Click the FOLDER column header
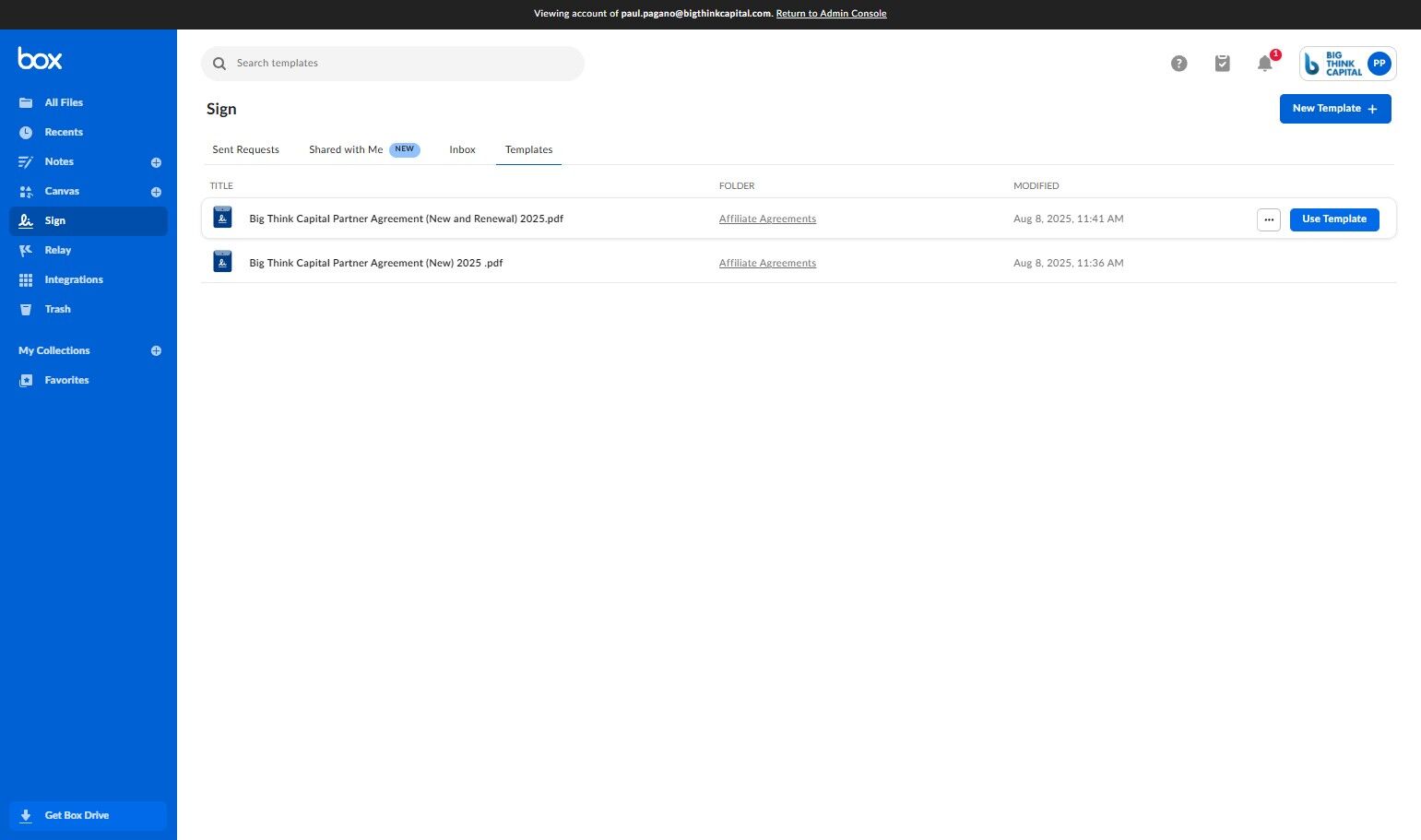The image size is (1421, 840). (x=737, y=185)
